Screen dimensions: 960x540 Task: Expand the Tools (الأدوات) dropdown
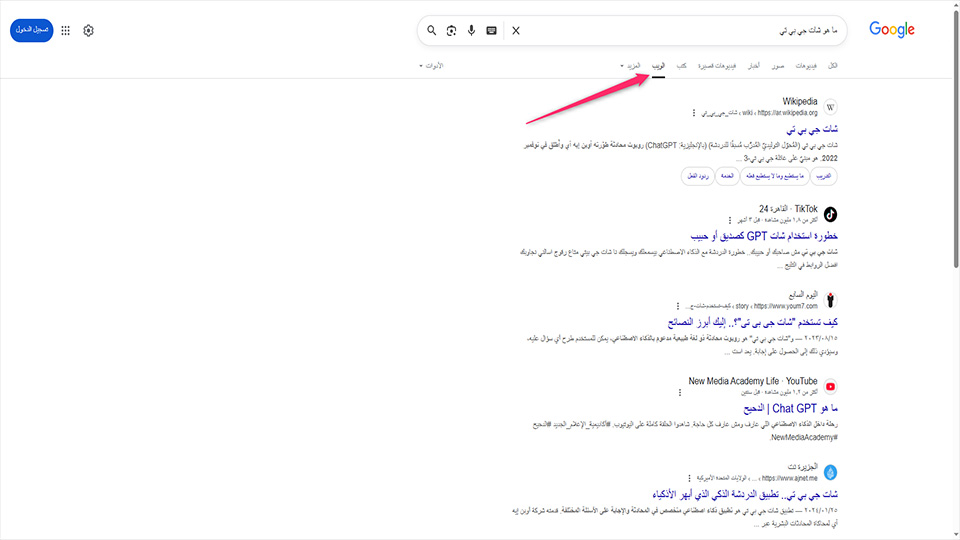tap(431, 66)
